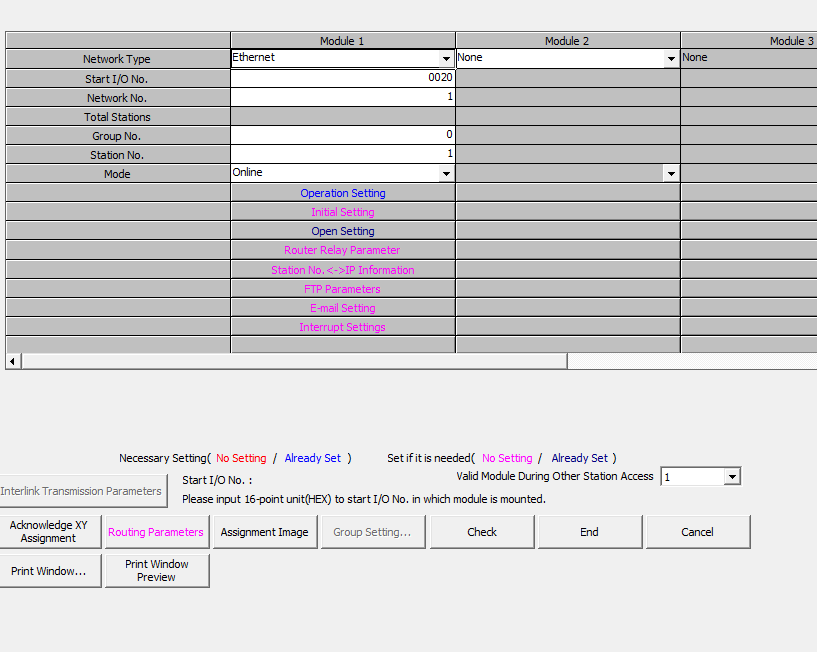Open Initial Setting for Module 1
Image resolution: width=817 pixels, height=652 pixels.
[x=343, y=212]
